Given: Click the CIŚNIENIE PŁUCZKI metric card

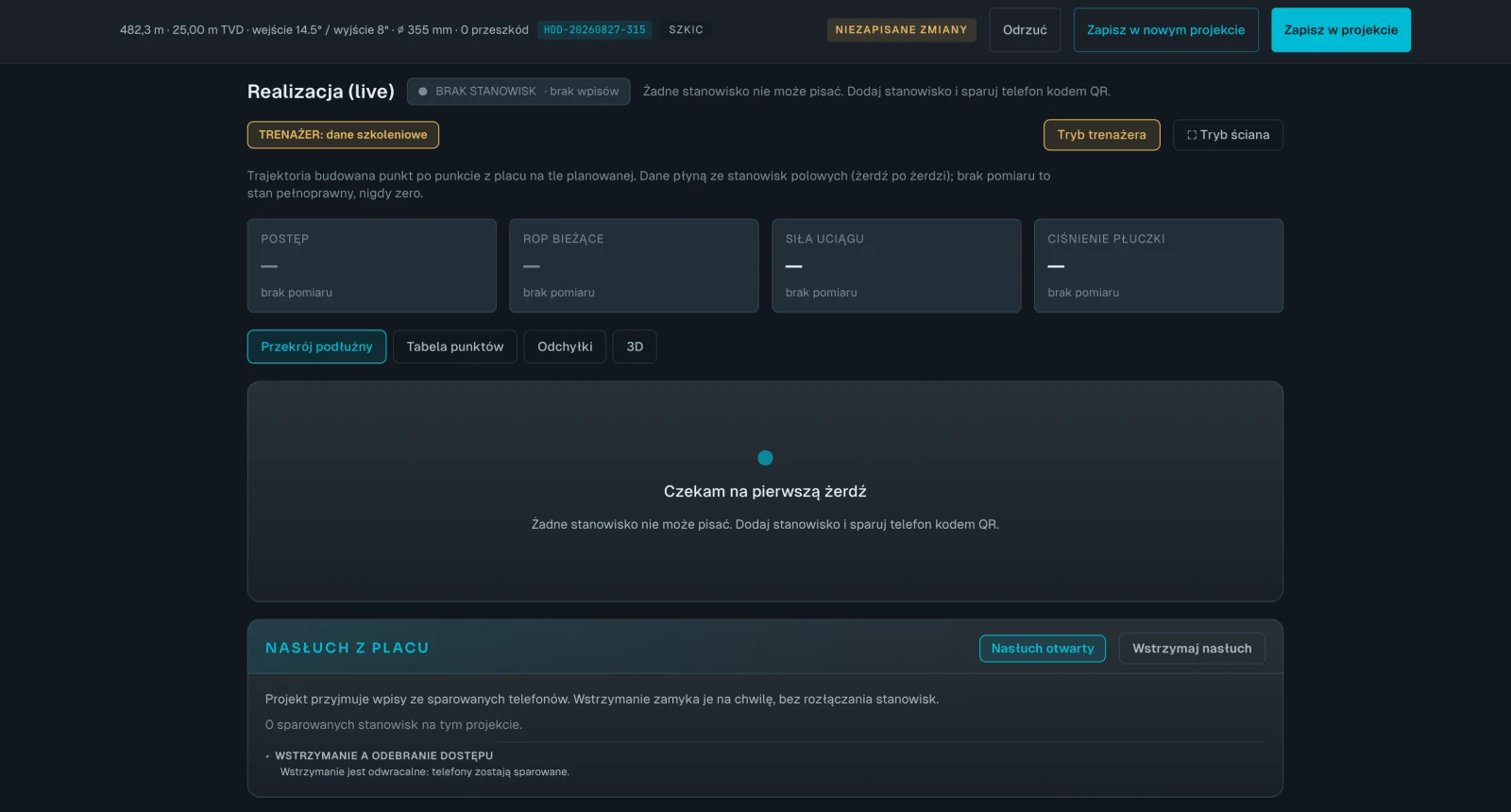Looking at the screenshot, I should pyautogui.click(x=1159, y=265).
